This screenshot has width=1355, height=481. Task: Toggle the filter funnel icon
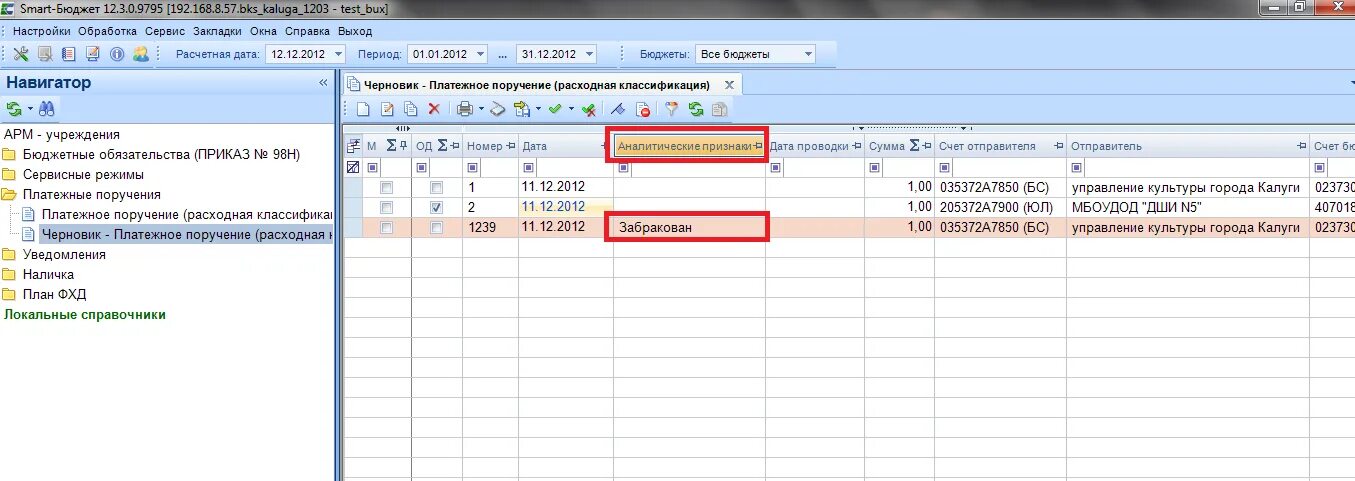pos(671,109)
